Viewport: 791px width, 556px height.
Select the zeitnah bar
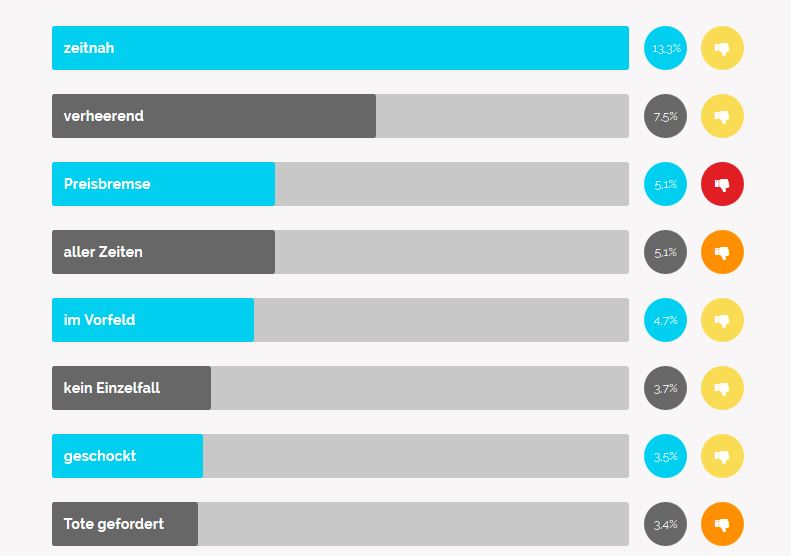click(341, 48)
